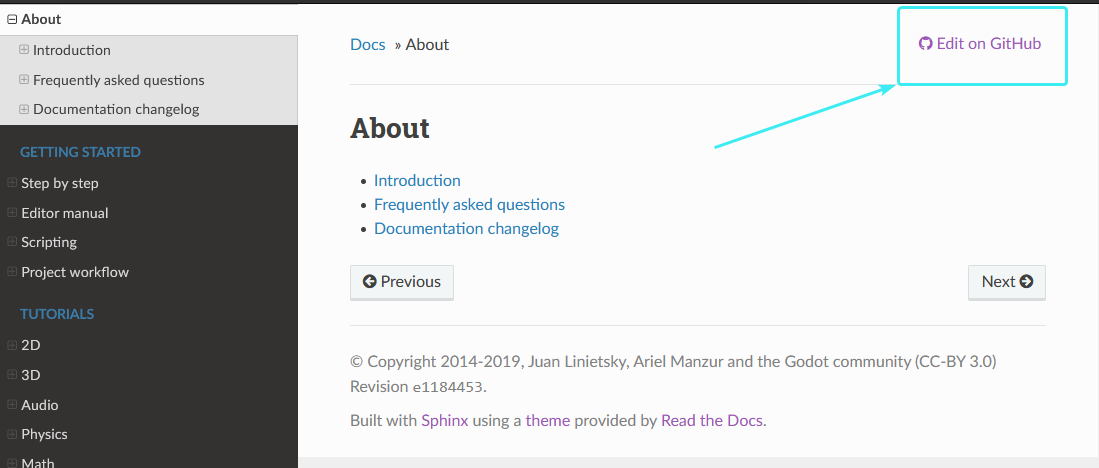Image resolution: width=1099 pixels, height=468 pixels.
Task: Click the copyright 2014-2019 footer text
Action: click(x=673, y=362)
